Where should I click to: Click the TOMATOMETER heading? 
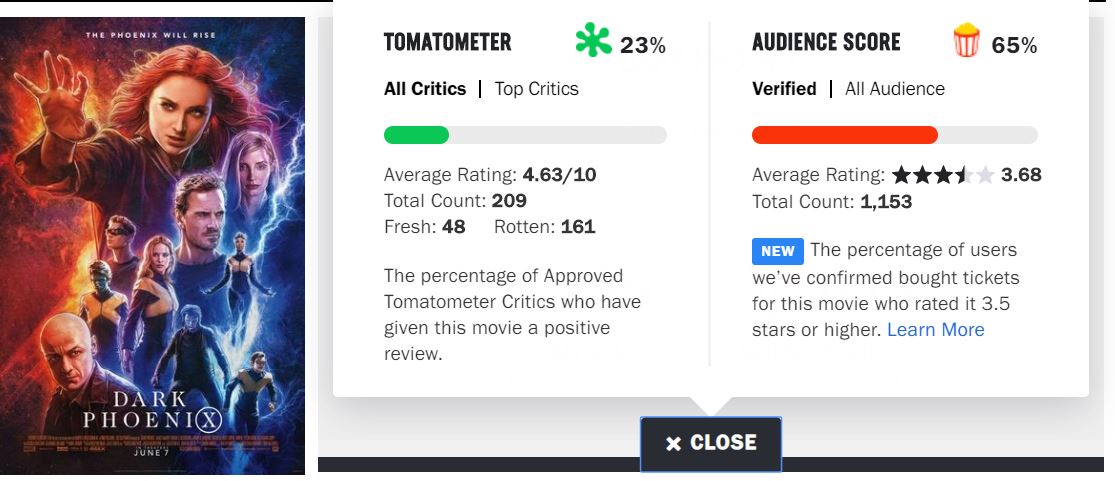447,42
